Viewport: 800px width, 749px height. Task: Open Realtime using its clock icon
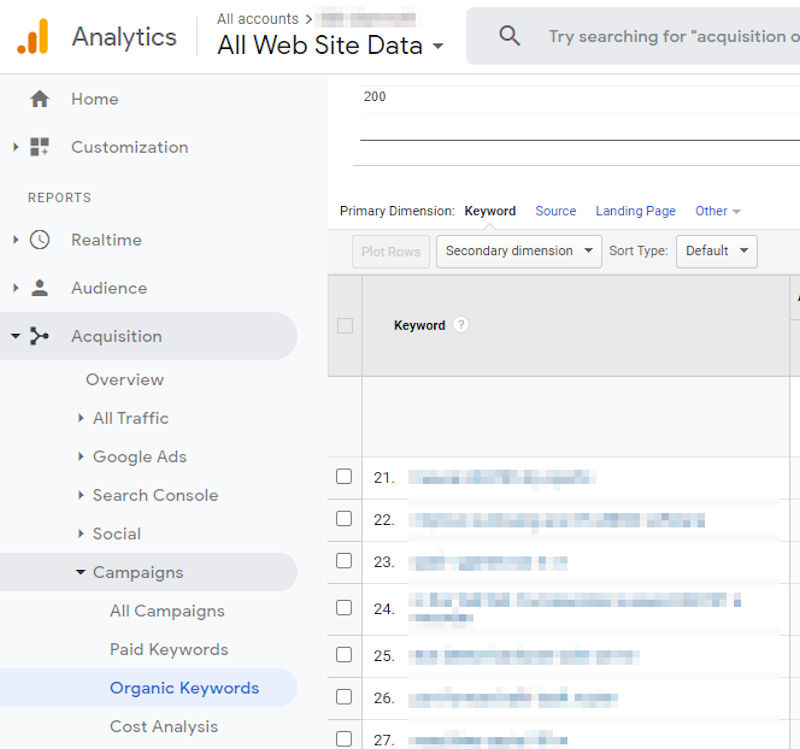(40, 240)
